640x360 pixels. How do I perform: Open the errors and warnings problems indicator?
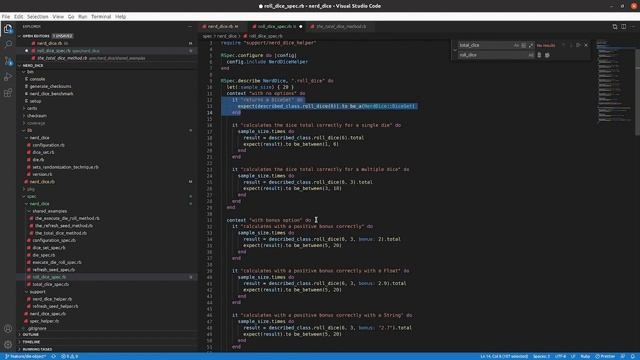pyautogui.click(x=69, y=356)
